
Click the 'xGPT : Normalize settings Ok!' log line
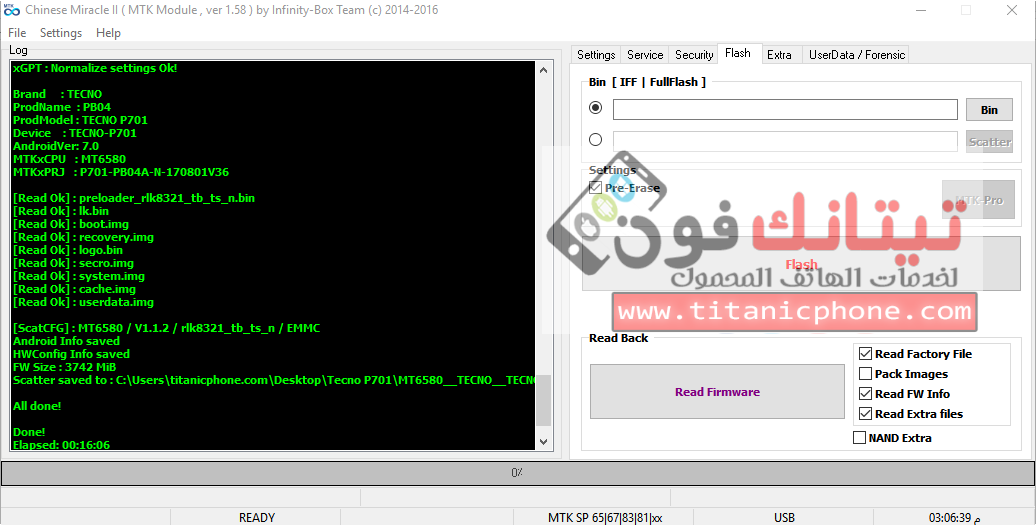tap(95, 68)
